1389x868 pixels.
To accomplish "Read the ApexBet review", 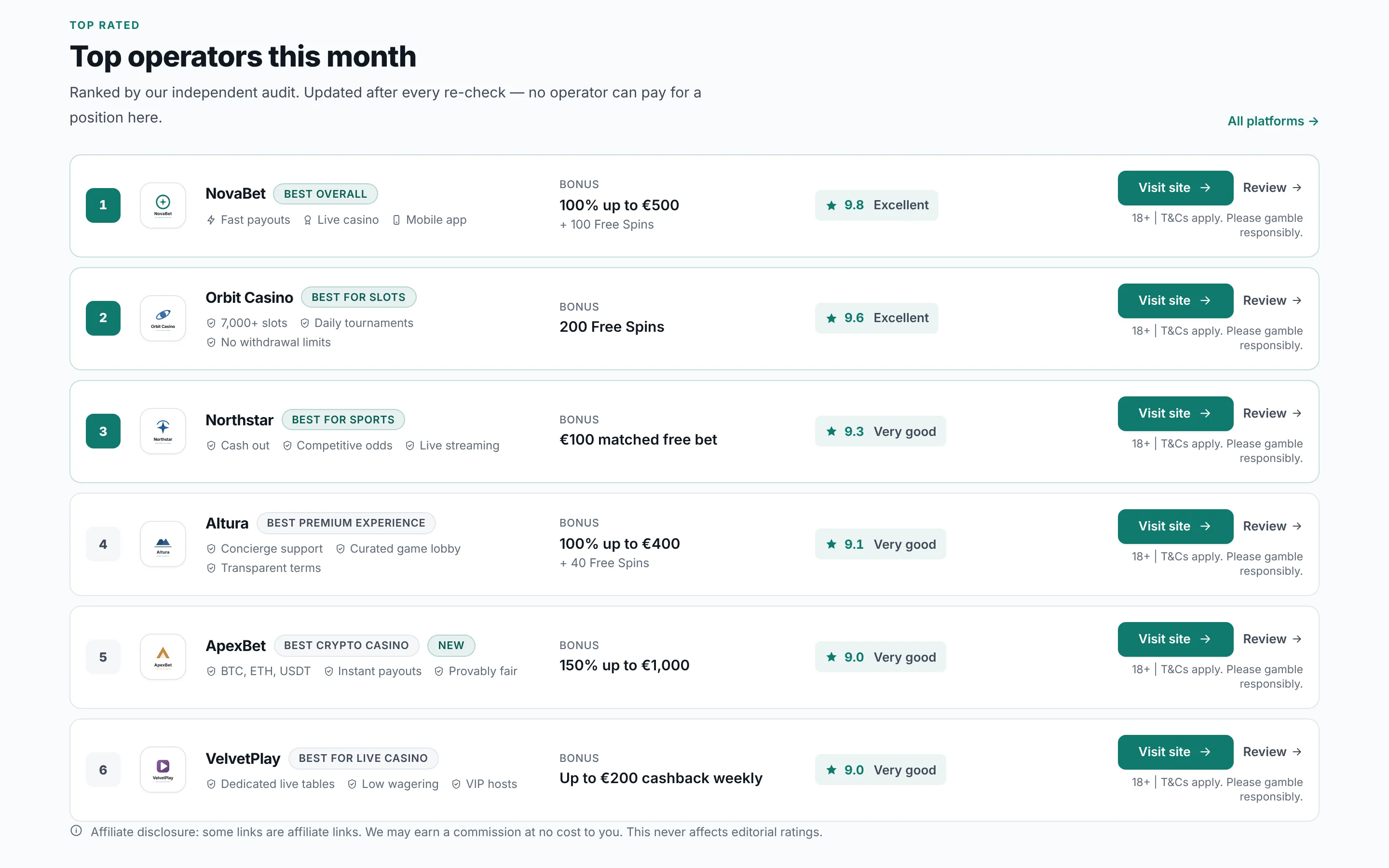I will pos(1272,639).
